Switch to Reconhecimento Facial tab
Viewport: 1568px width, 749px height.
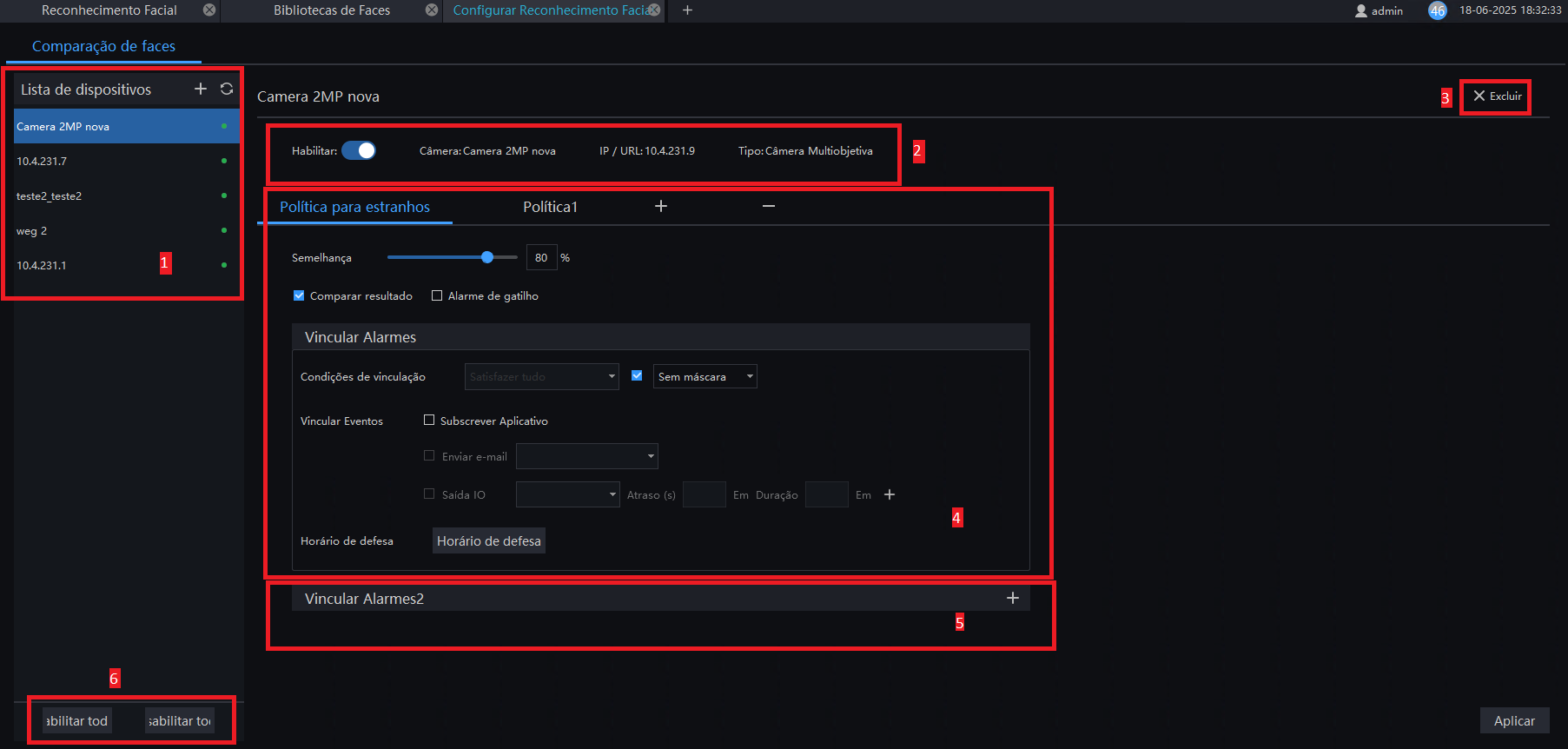(109, 10)
